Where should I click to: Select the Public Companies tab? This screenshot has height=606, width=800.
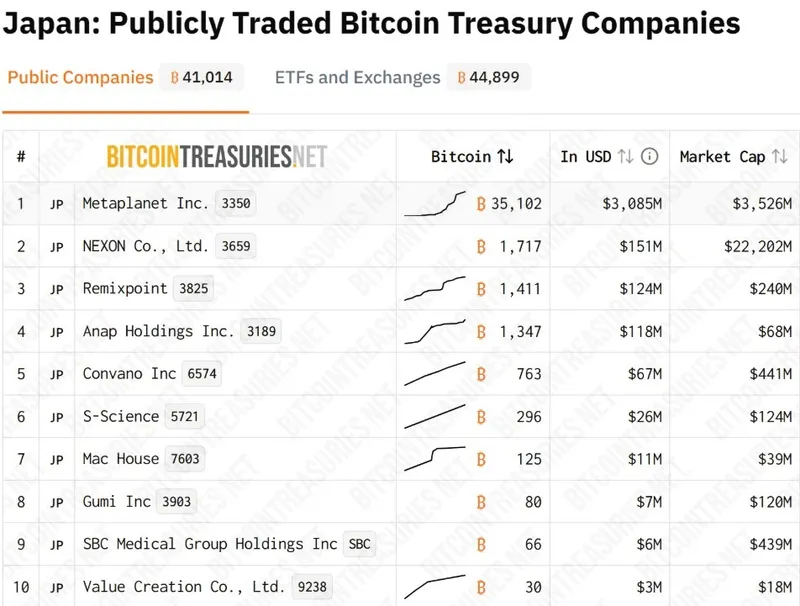click(80, 78)
